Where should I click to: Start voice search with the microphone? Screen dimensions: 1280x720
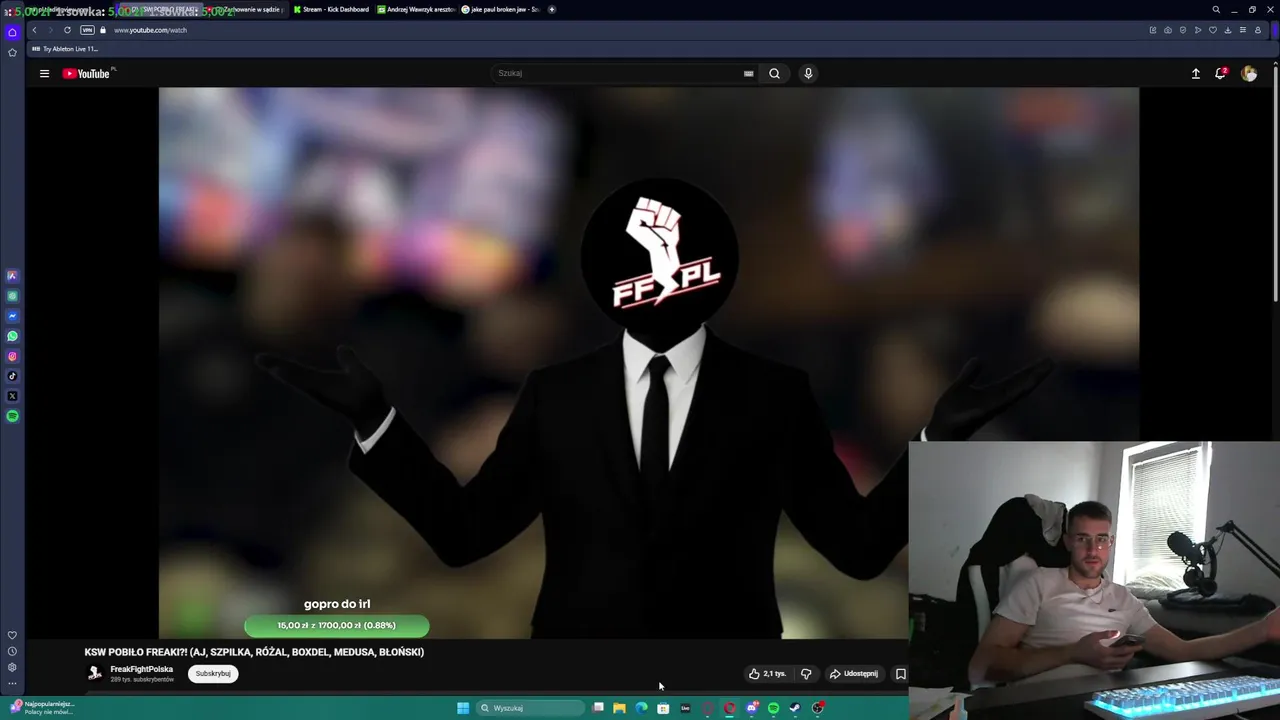coord(808,73)
